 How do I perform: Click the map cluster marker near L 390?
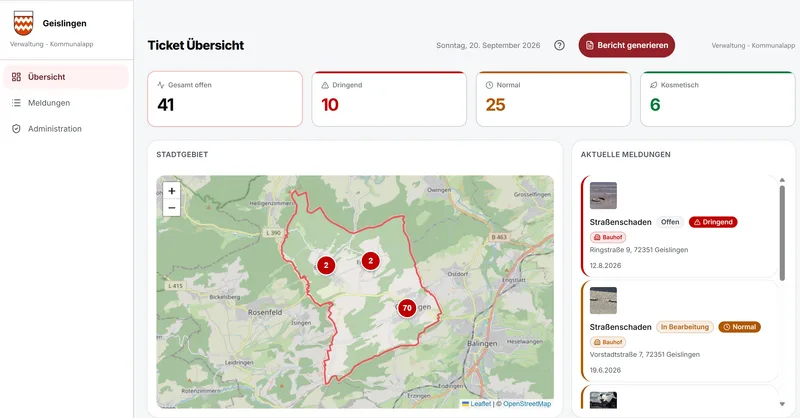pyautogui.click(x=326, y=265)
